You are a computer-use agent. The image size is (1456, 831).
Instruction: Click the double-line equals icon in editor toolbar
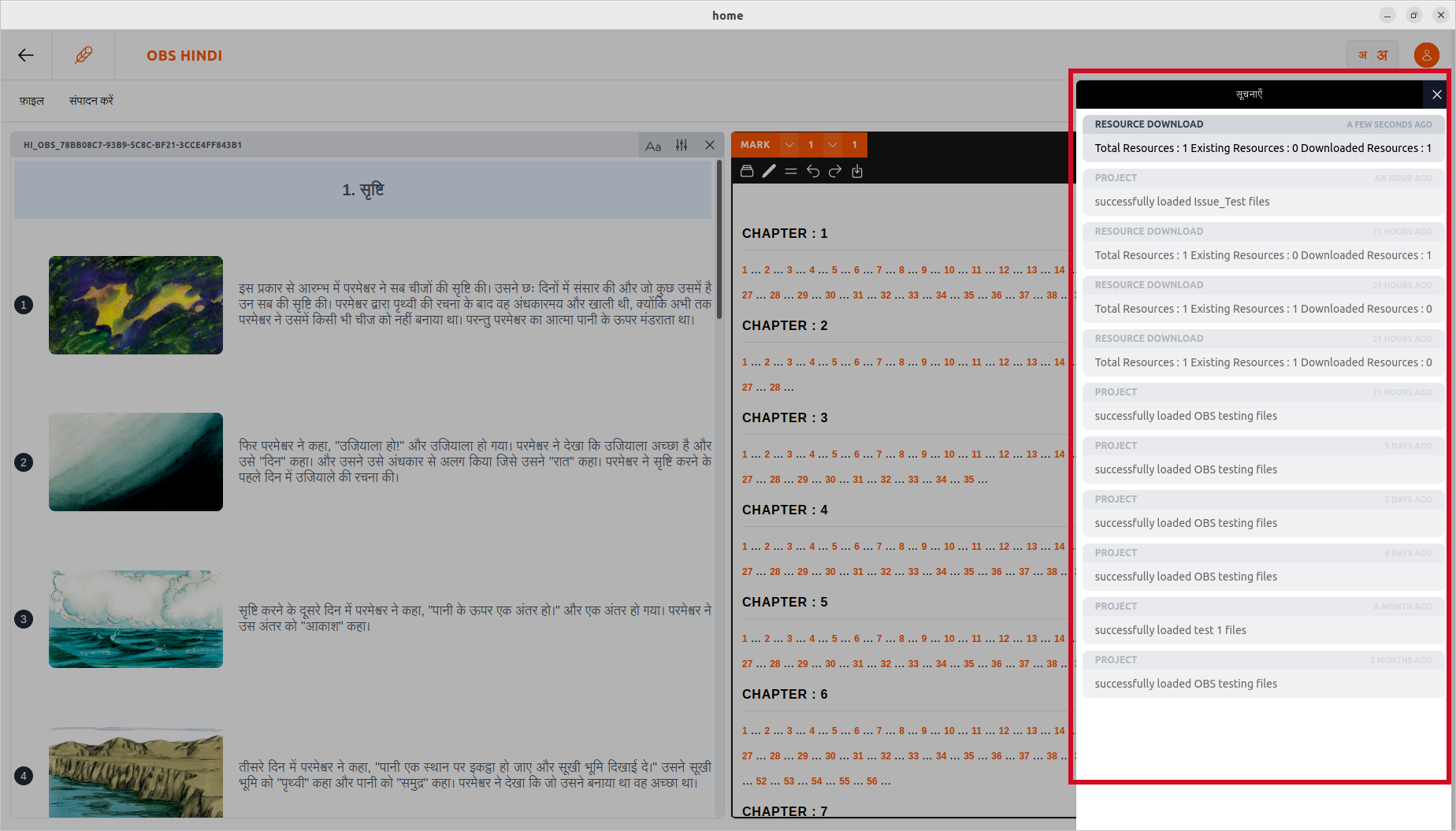pos(791,171)
